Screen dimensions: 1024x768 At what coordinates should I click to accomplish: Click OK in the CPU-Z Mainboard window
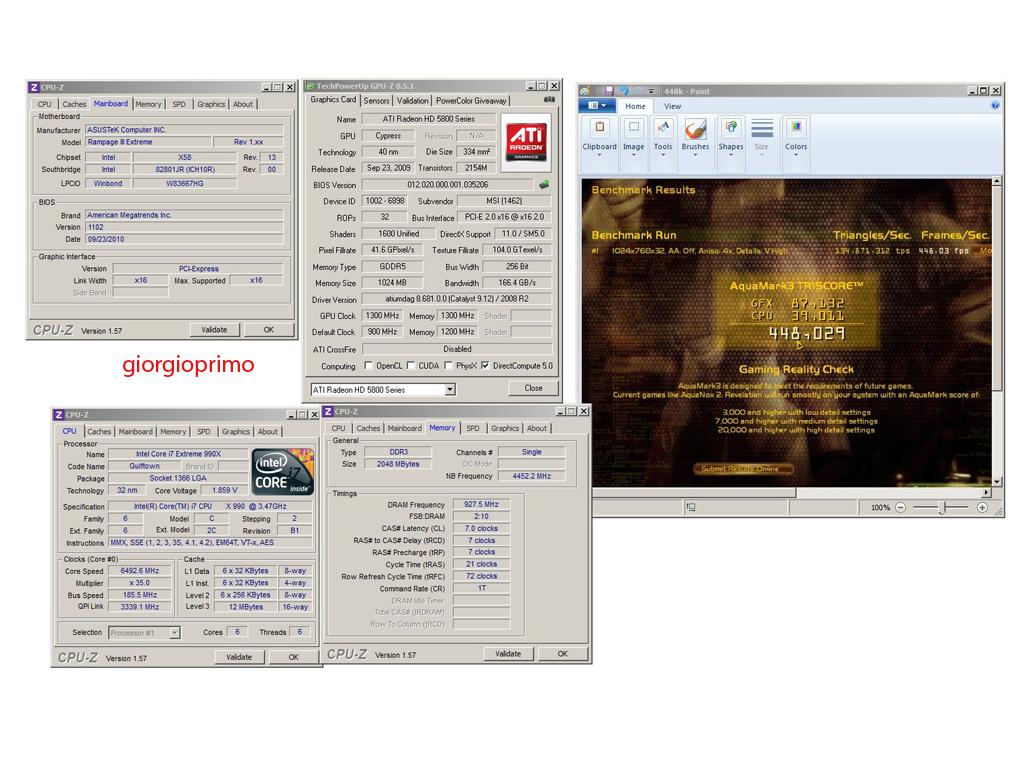[x=268, y=330]
